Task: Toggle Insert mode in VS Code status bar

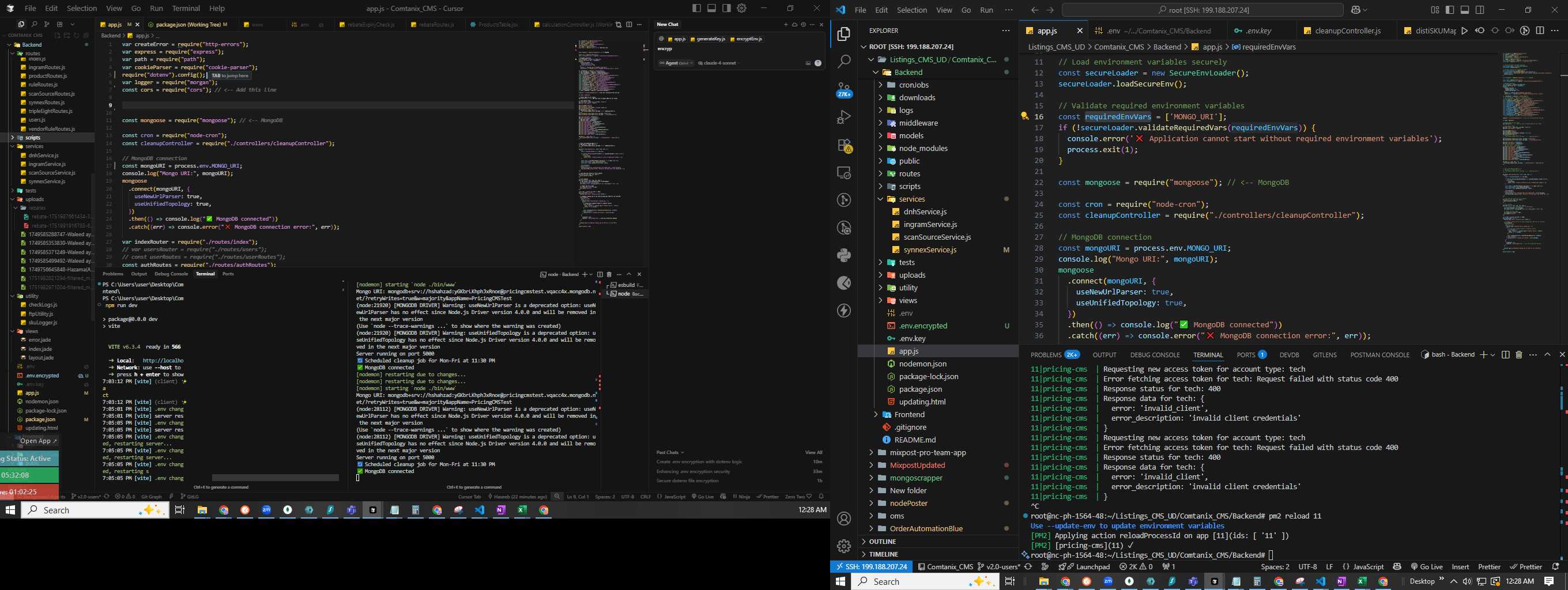Action: click(x=1460, y=566)
